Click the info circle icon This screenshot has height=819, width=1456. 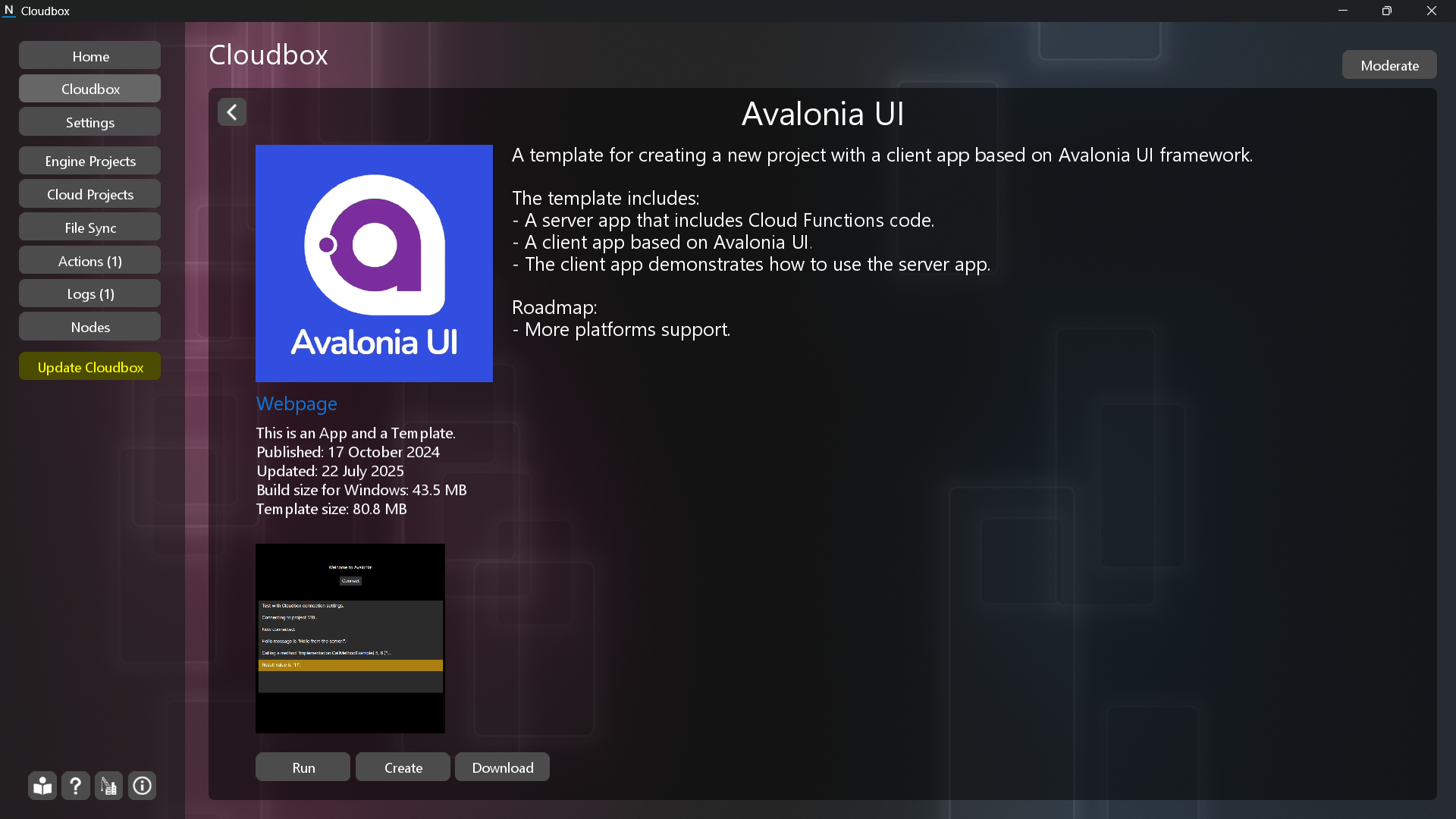[x=143, y=786]
